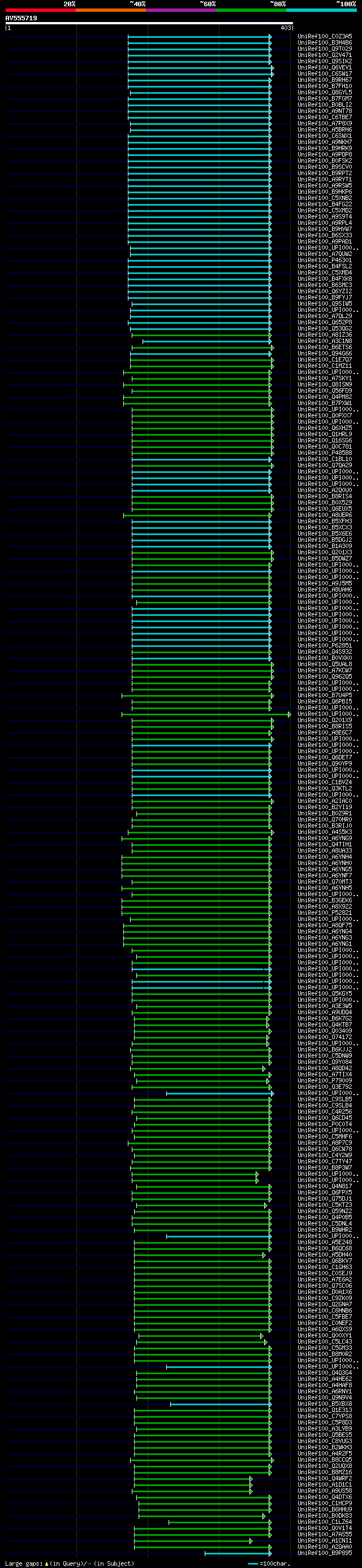Click the red 20% identity color segment

[40, 10]
